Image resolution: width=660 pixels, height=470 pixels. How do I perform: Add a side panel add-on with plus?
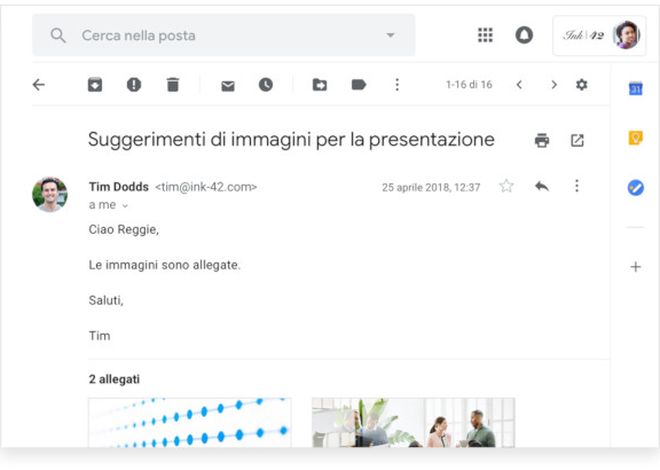click(636, 267)
